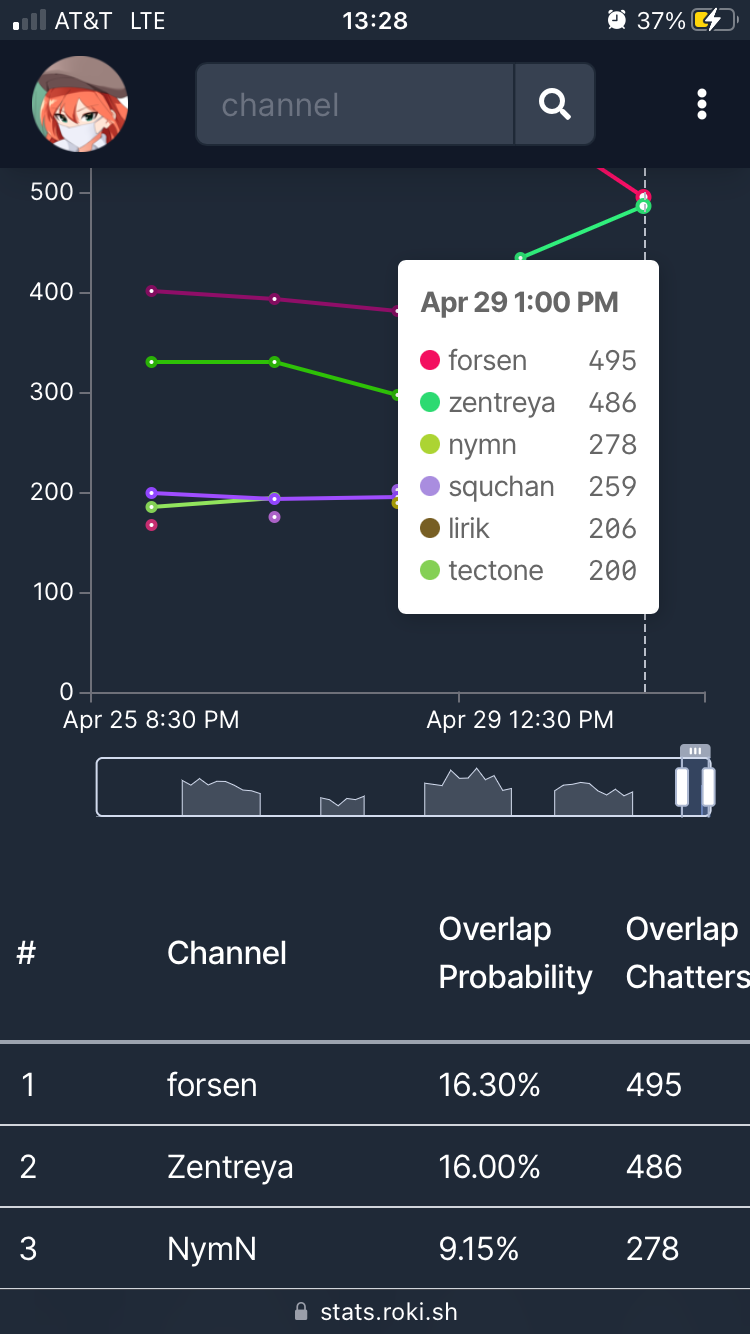Click the grip handle above the range selector
The image size is (750, 1334).
pos(695,751)
